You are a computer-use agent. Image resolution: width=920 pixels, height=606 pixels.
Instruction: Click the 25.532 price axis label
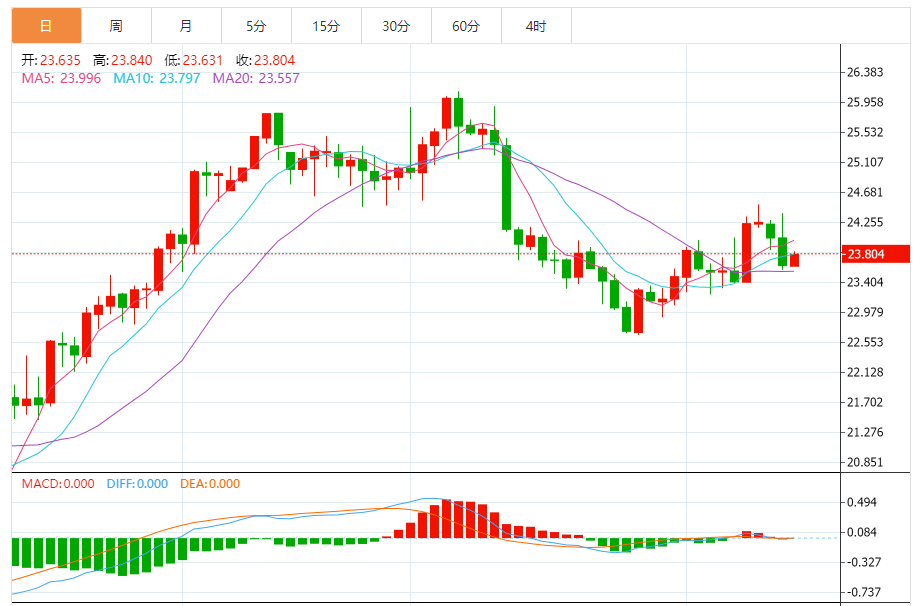tap(865, 132)
